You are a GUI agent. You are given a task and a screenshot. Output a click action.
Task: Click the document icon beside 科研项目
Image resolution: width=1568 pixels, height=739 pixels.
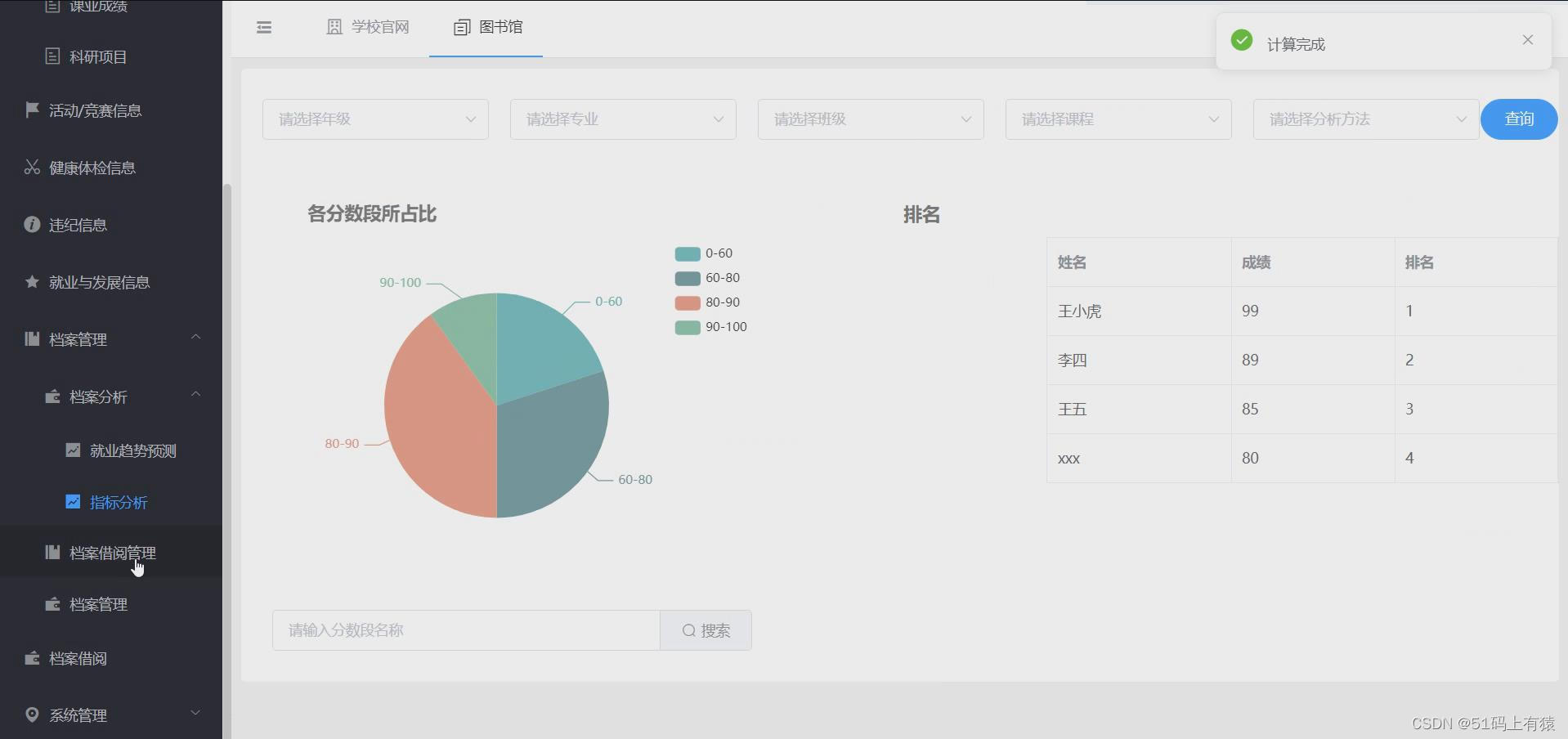point(52,56)
